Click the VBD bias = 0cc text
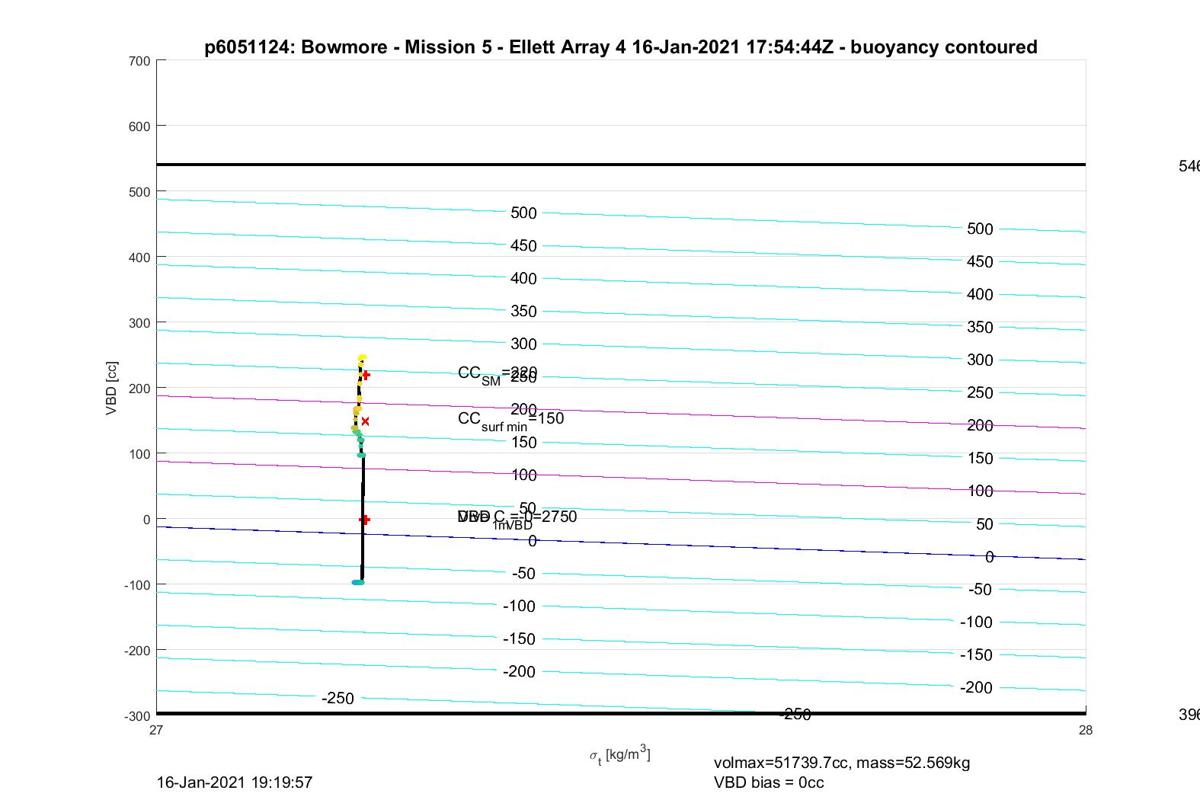Screen dimensions: 1200x804 (769, 782)
